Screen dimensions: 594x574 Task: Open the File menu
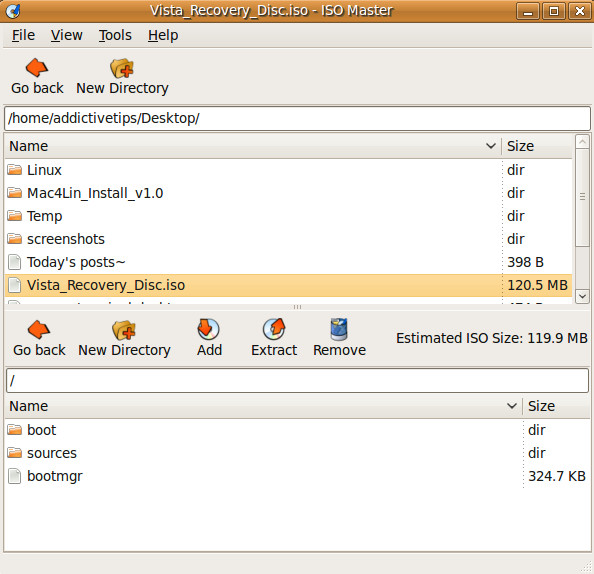tap(23, 35)
